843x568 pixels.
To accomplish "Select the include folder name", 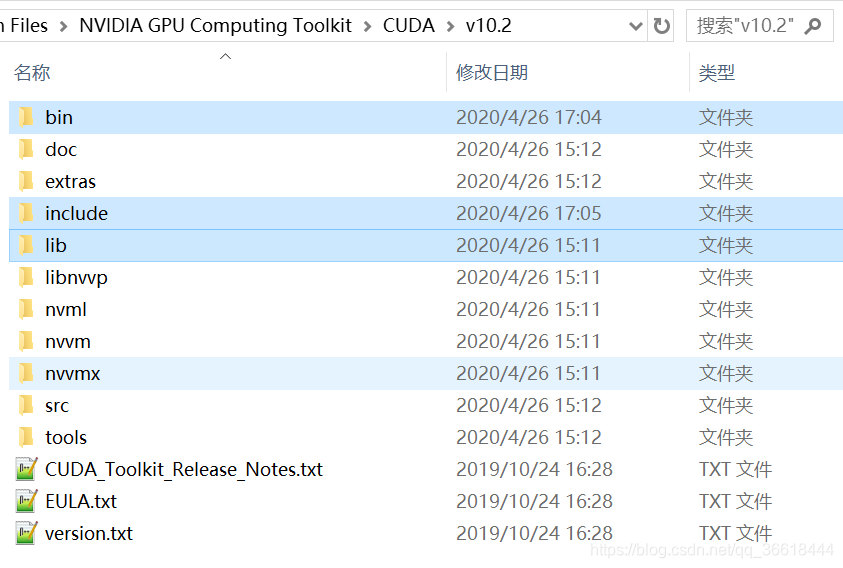I will click(76, 214).
